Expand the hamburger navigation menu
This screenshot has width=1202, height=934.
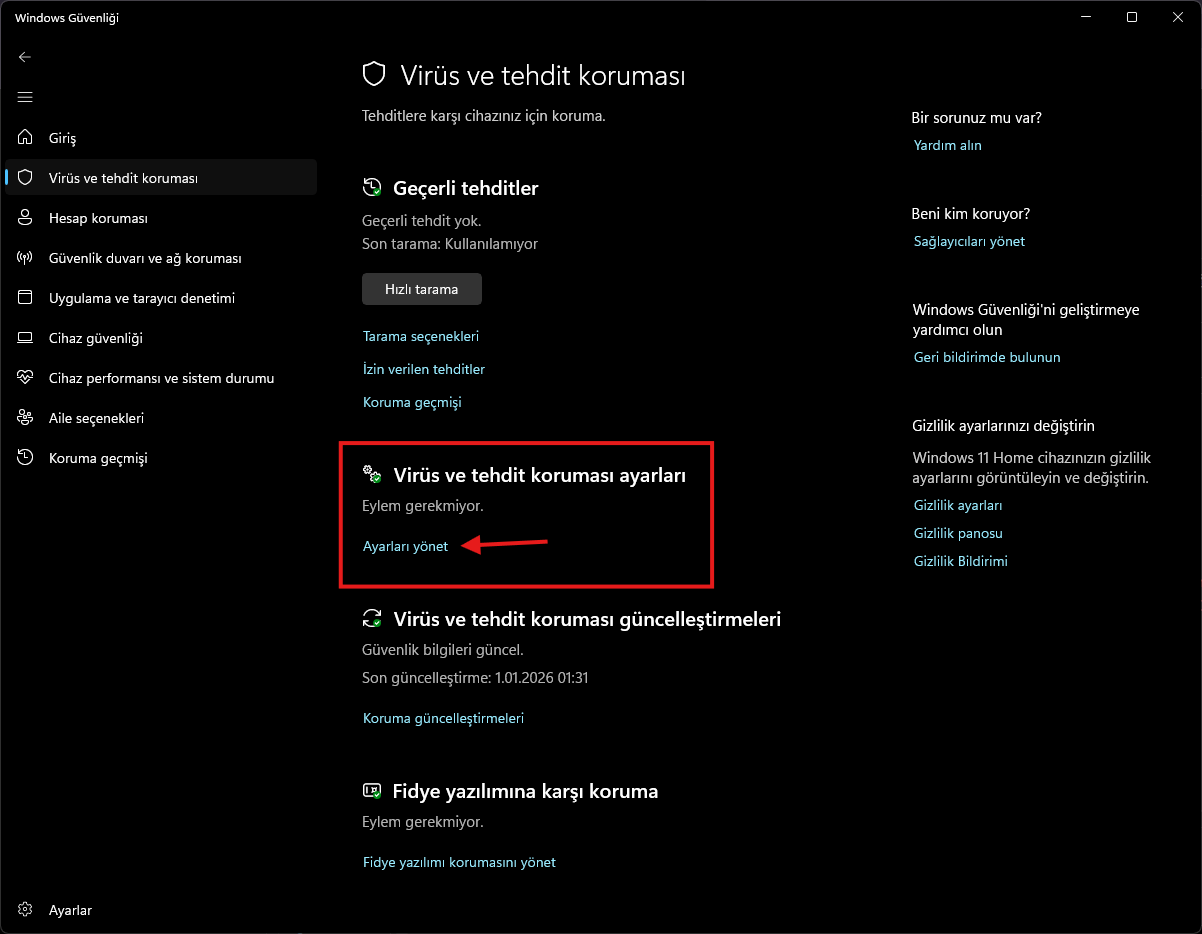tap(25, 97)
